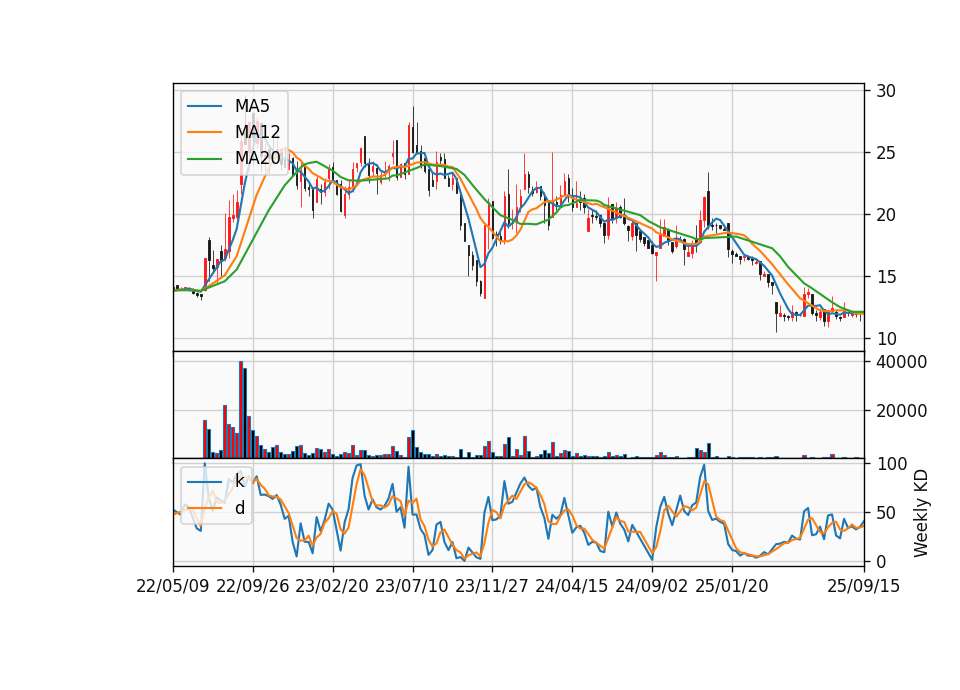Click the MA12 legend label
960x690 pixels.
tap(257, 132)
